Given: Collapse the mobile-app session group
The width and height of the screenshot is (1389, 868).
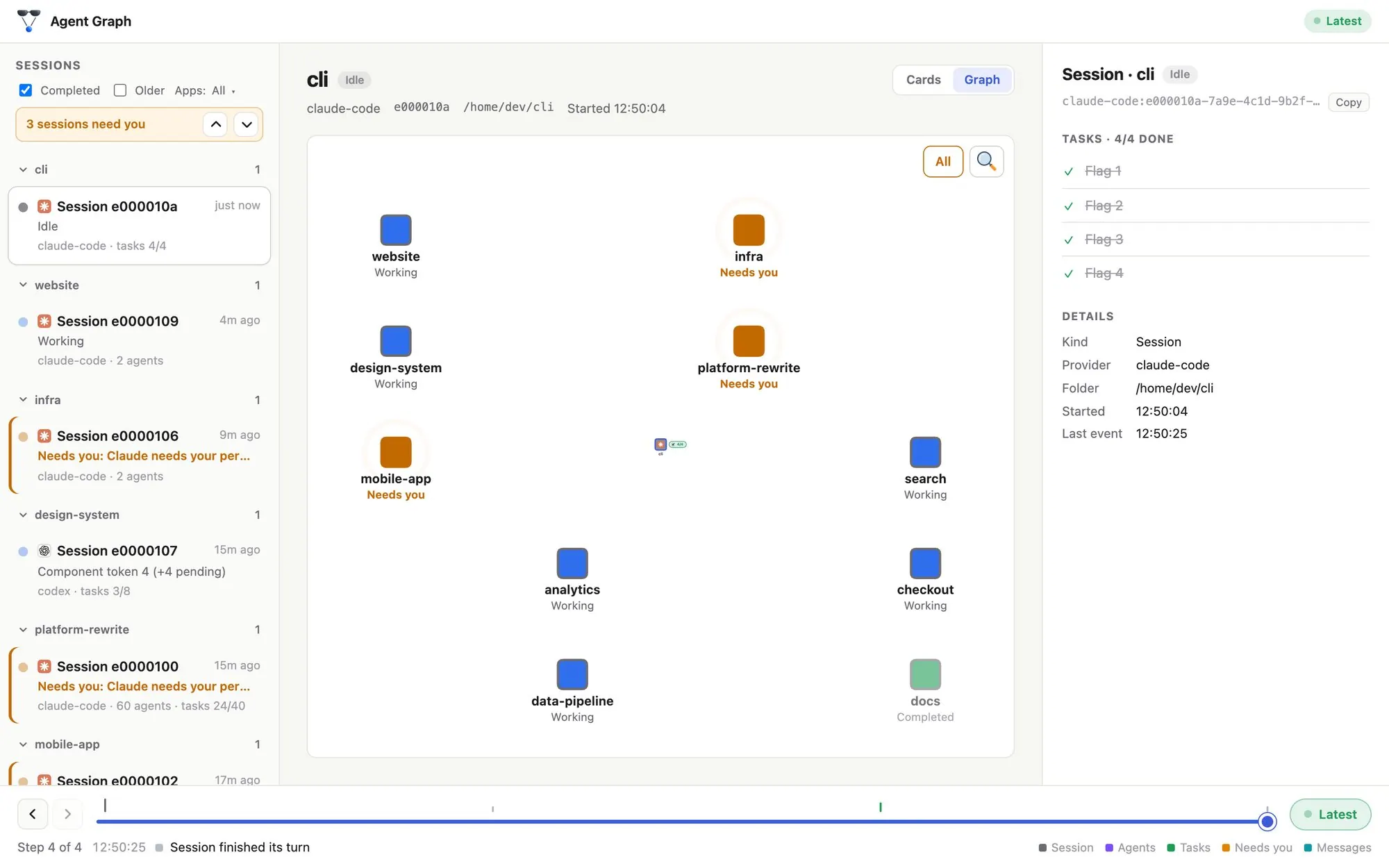Looking at the screenshot, I should click(x=23, y=744).
